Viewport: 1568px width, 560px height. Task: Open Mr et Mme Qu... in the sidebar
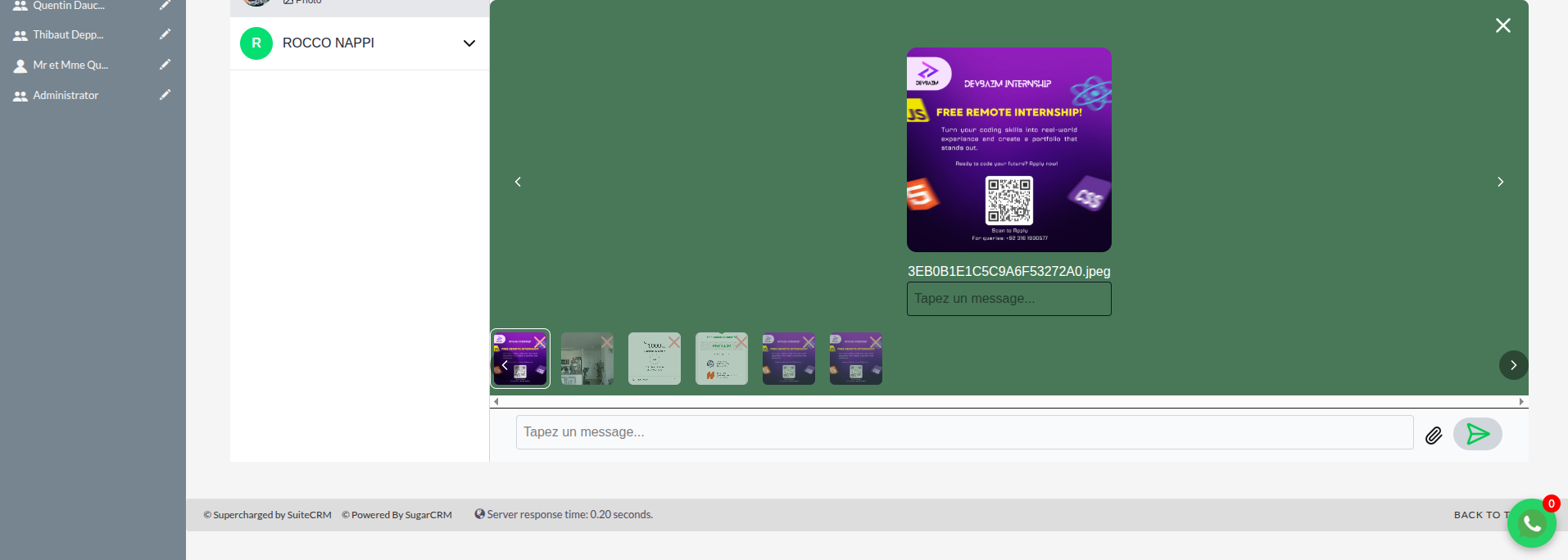point(70,65)
